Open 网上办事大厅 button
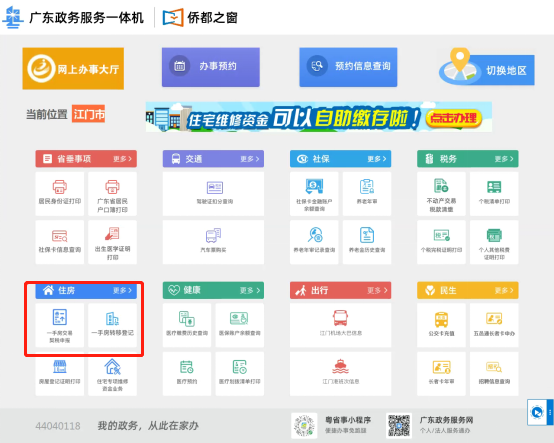This screenshot has height=443, width=554. click(x=73, y=69)
